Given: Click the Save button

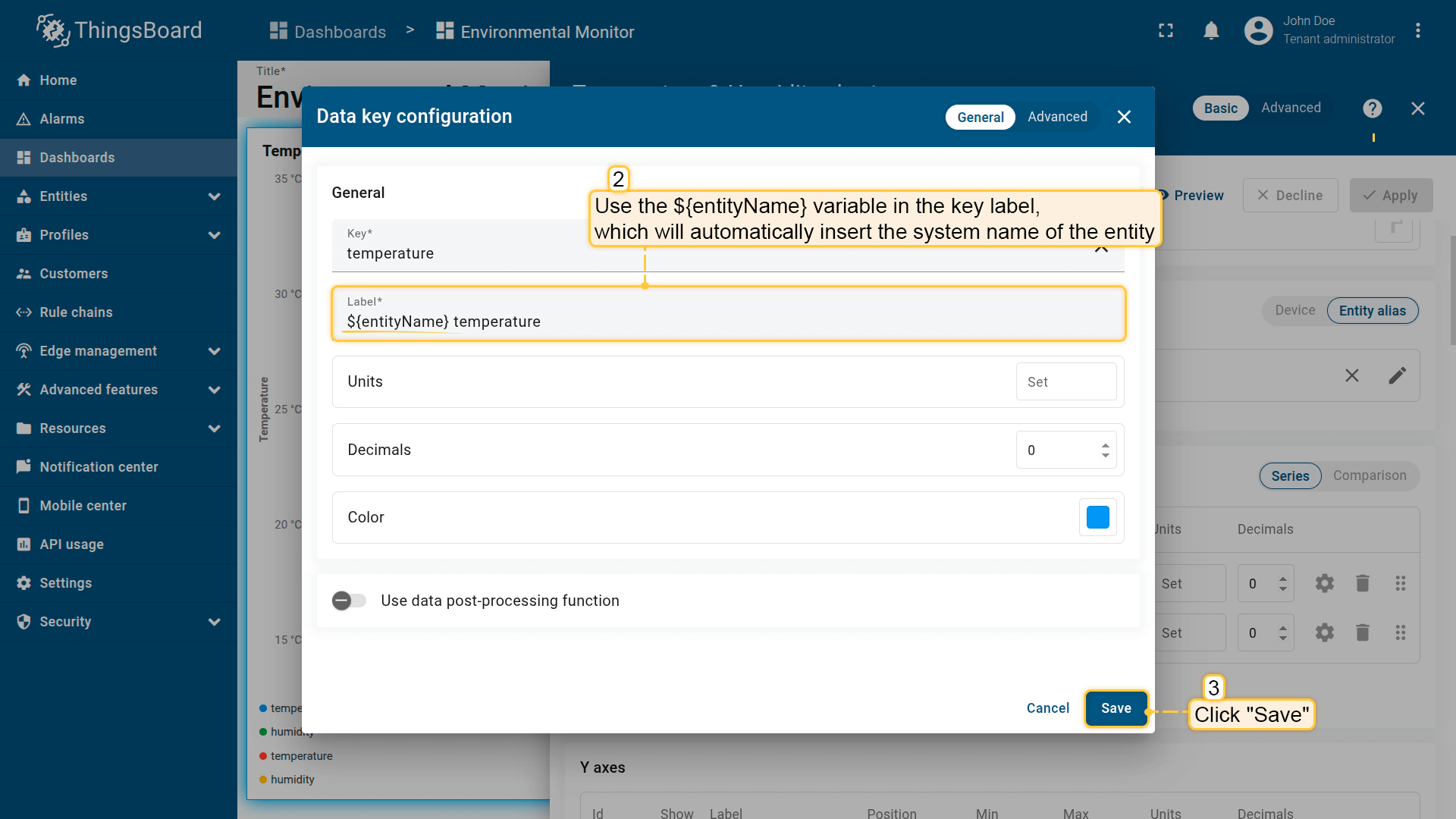Looking at the screenshot, I should point(1116,708).
